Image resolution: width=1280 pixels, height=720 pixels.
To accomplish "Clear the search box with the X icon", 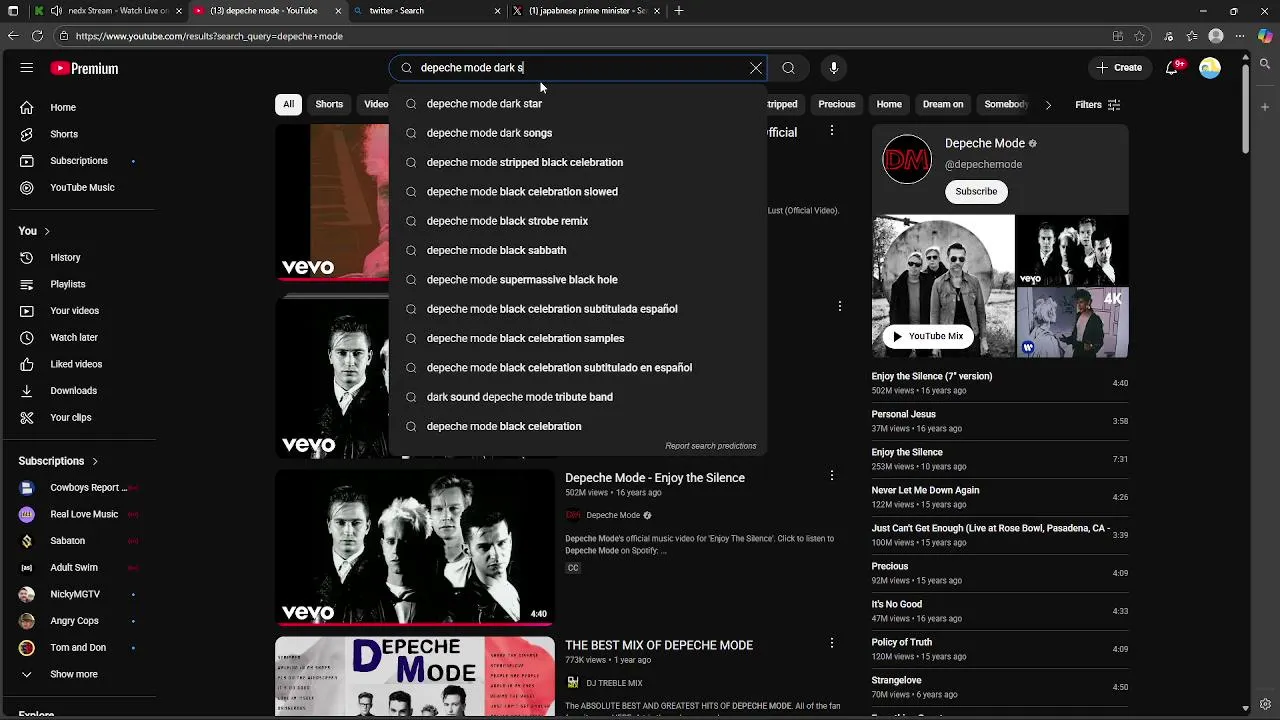I will 756,68.
